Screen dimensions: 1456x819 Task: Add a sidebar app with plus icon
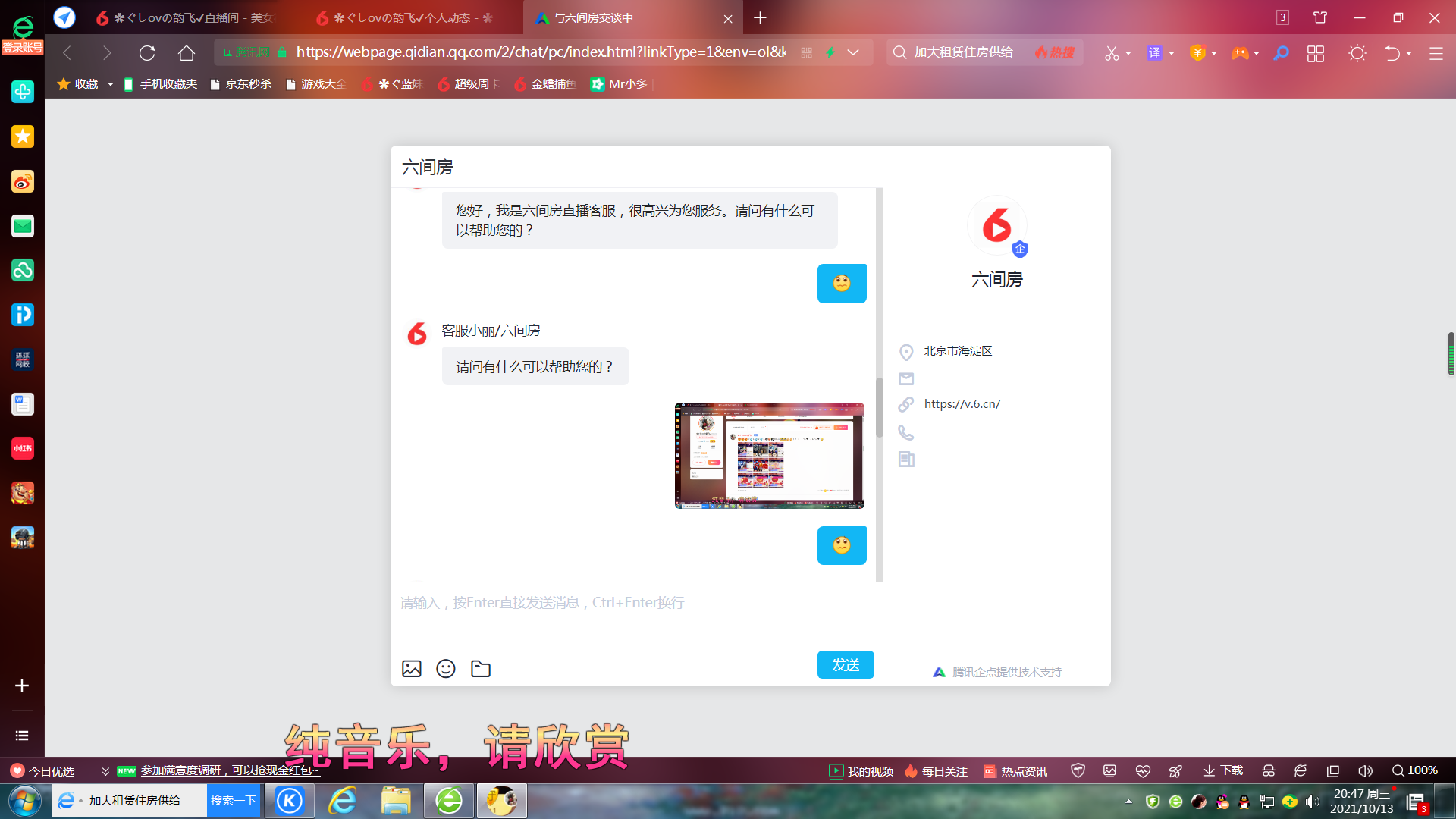coord(22,686)
